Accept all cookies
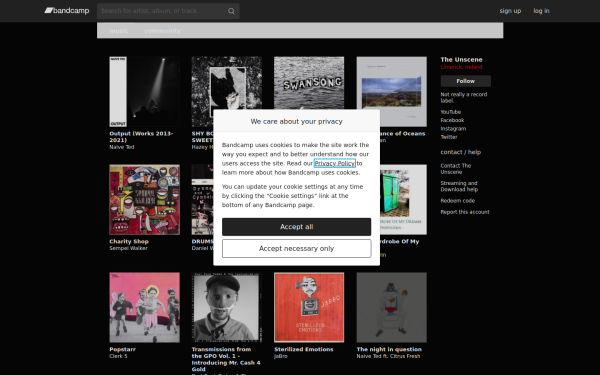The image size is (600, 375). point(297,227)
